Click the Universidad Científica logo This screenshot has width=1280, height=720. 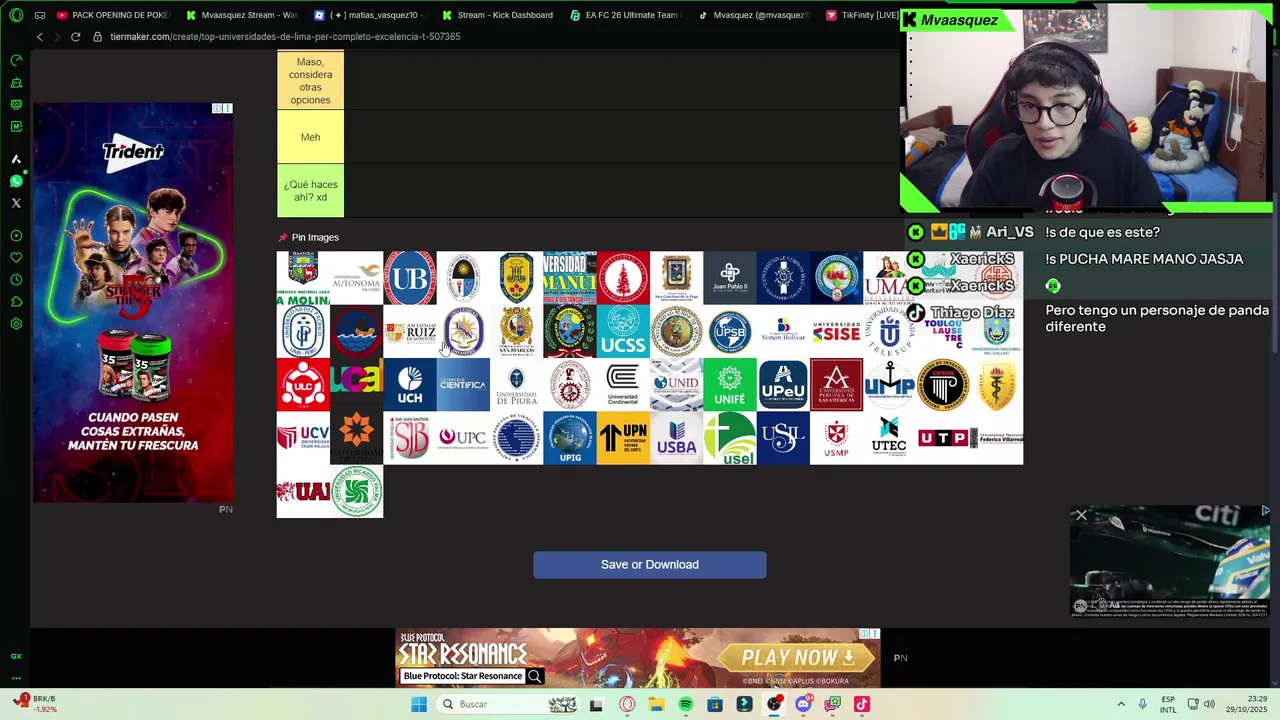click(x=463, y=385)
